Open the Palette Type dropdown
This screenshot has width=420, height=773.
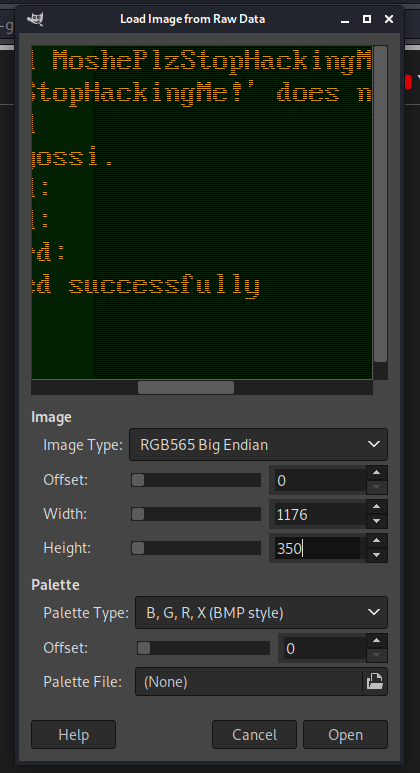click(x=261, y=613)
